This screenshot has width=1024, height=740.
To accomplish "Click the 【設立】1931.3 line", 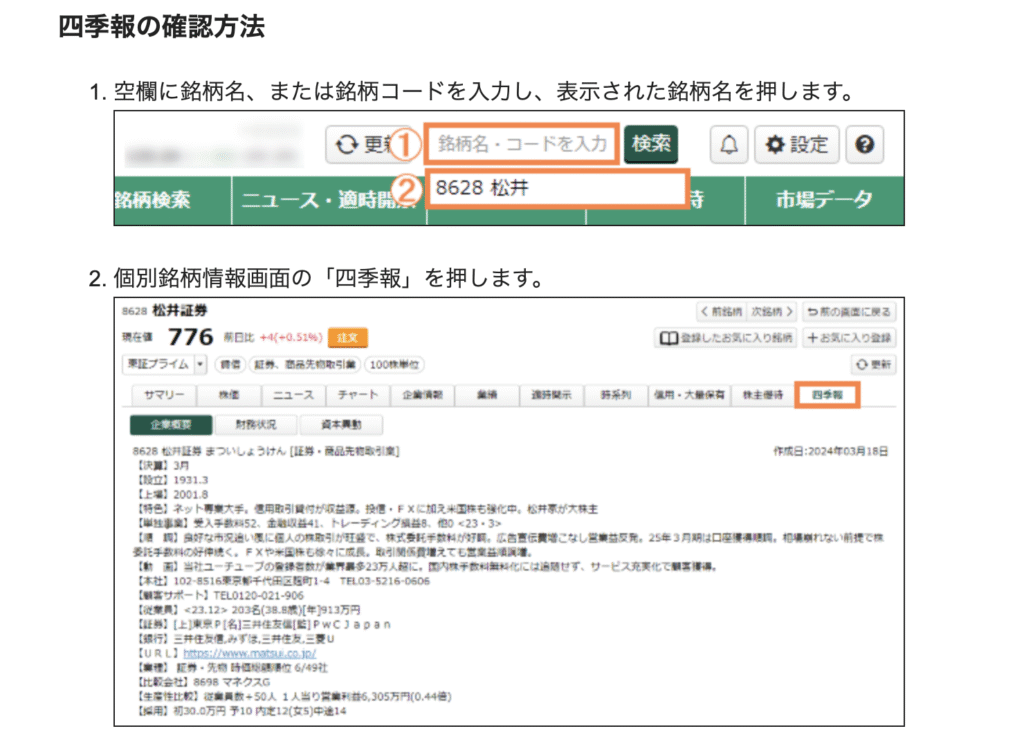I will [170, 481].
